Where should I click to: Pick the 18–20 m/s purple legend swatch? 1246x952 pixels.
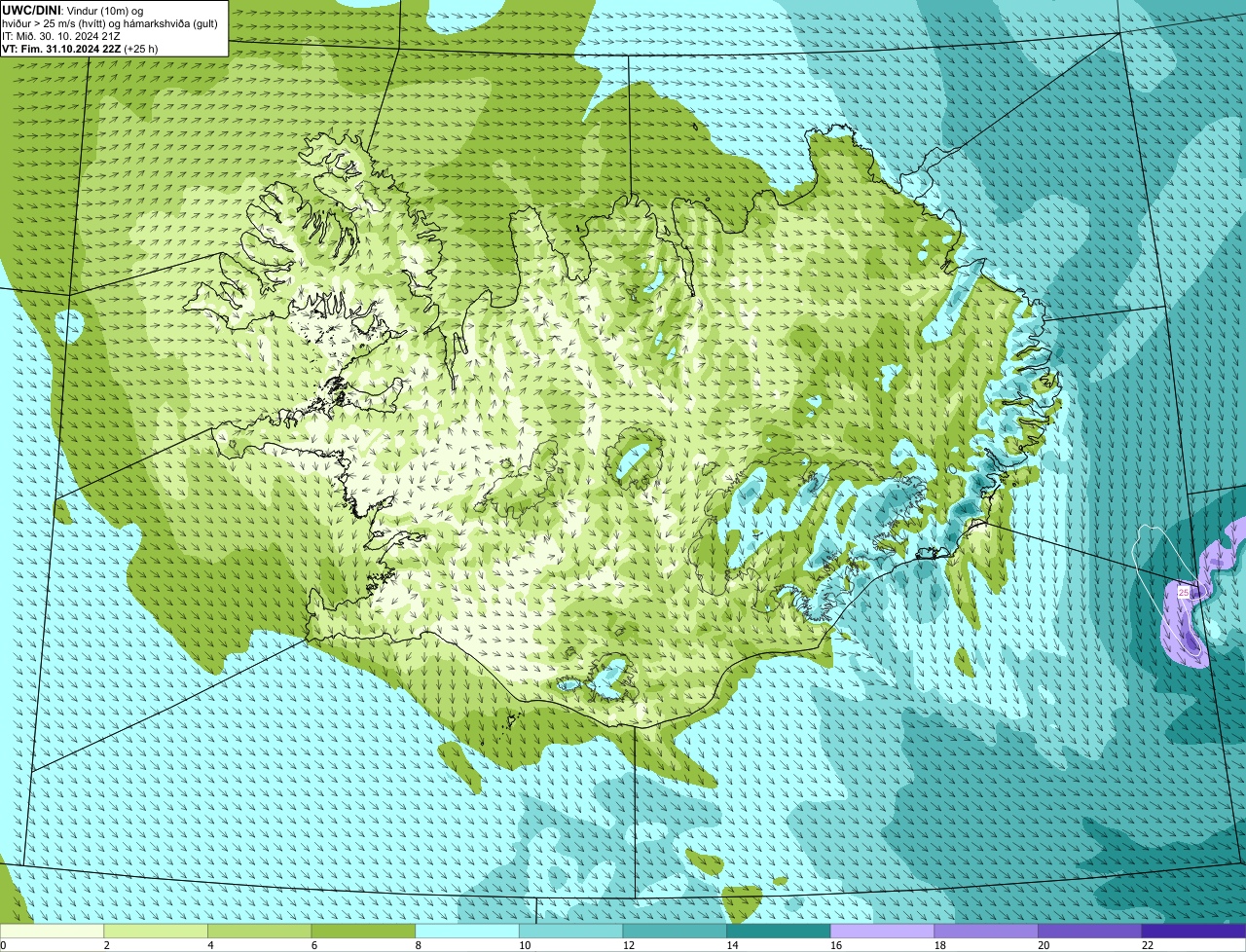point(986,931)
